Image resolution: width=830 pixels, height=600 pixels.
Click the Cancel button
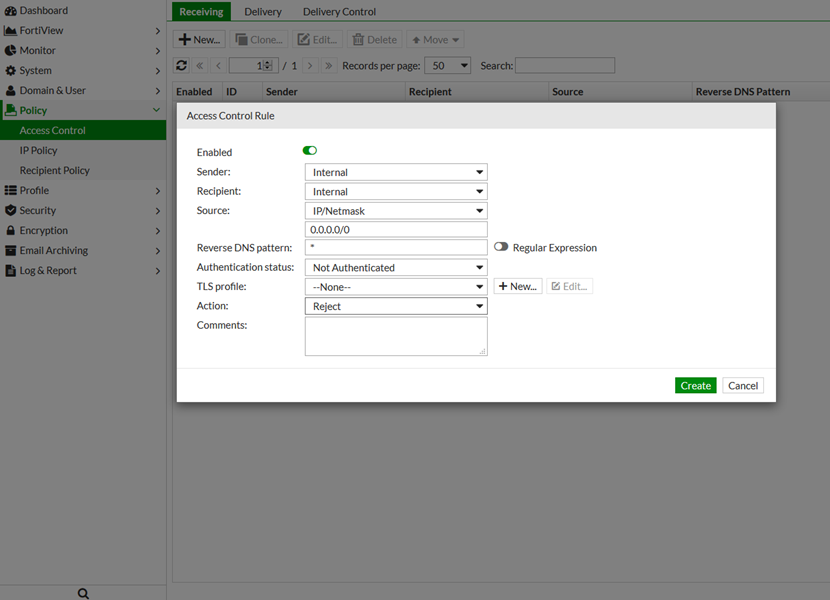[743, 385]
